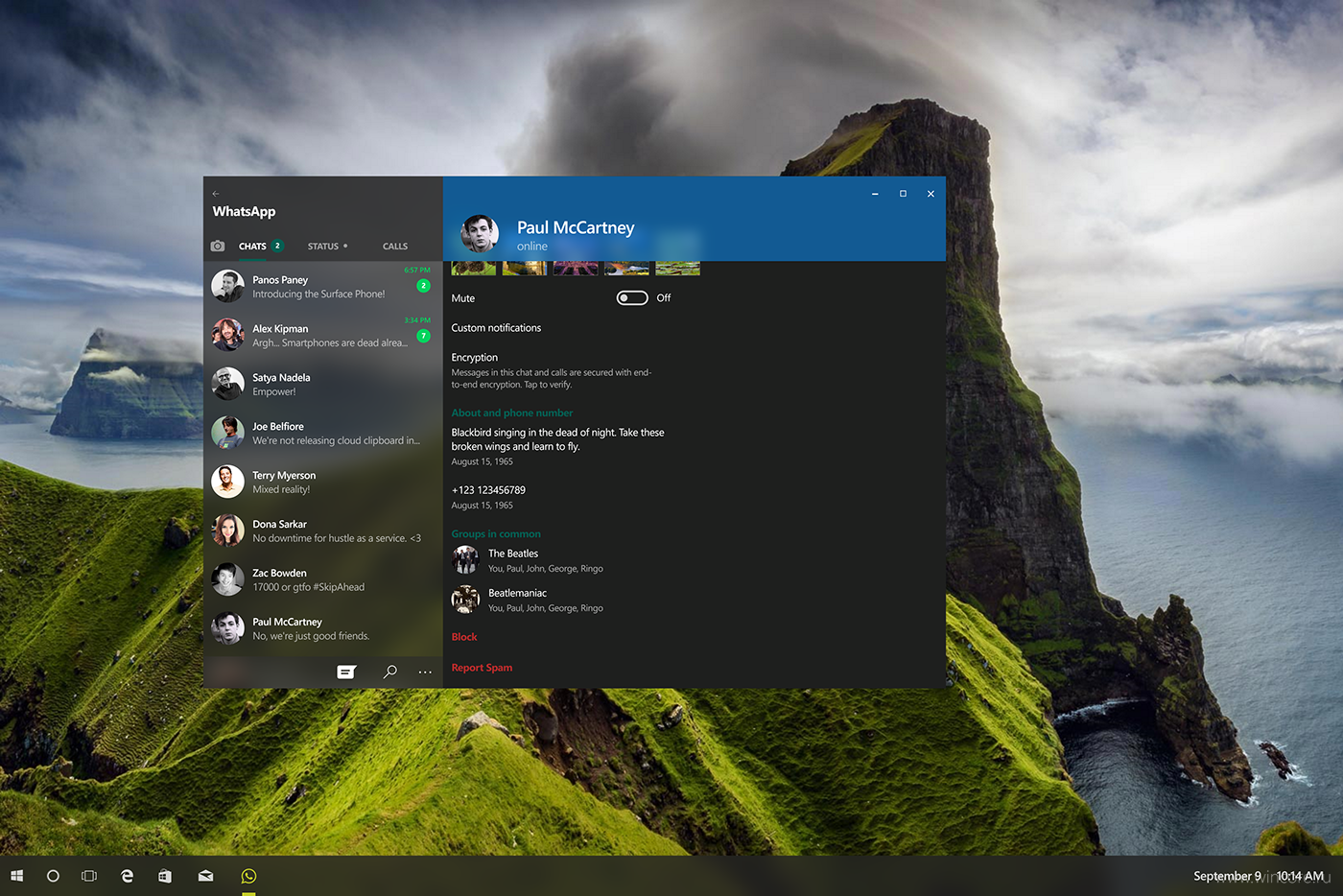Minimize the WhatsApp window
Screen dimensions: 1343x896
[x=875, y=194]
